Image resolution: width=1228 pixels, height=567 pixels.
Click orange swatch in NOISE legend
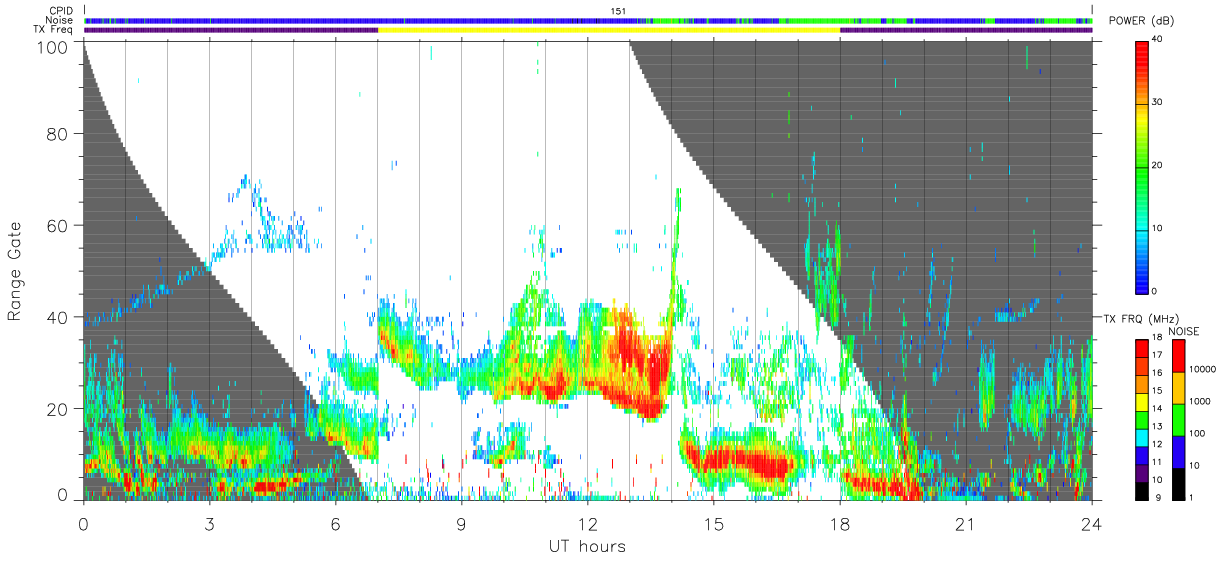click(x=1179, y=388)
